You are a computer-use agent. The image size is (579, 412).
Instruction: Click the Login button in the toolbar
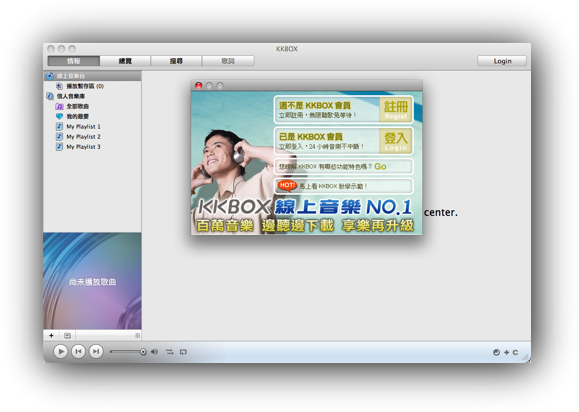coord(502,61)
